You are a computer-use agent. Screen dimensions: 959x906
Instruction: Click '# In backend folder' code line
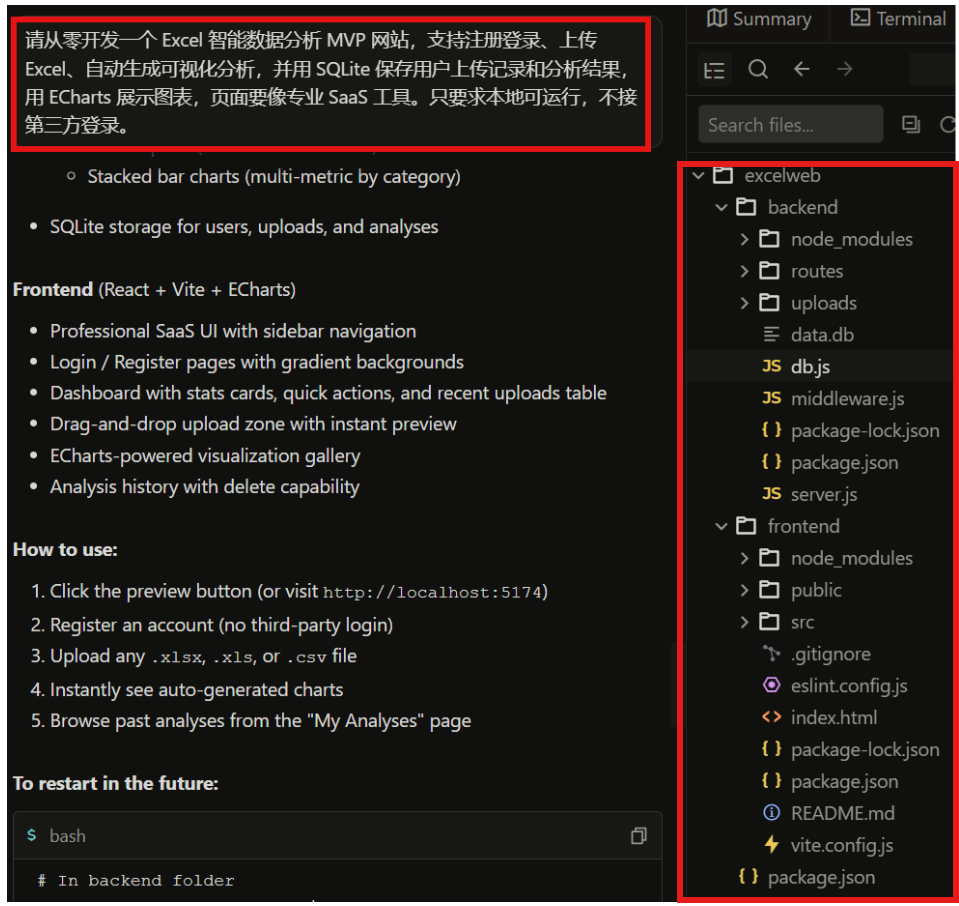coord(136,881)
